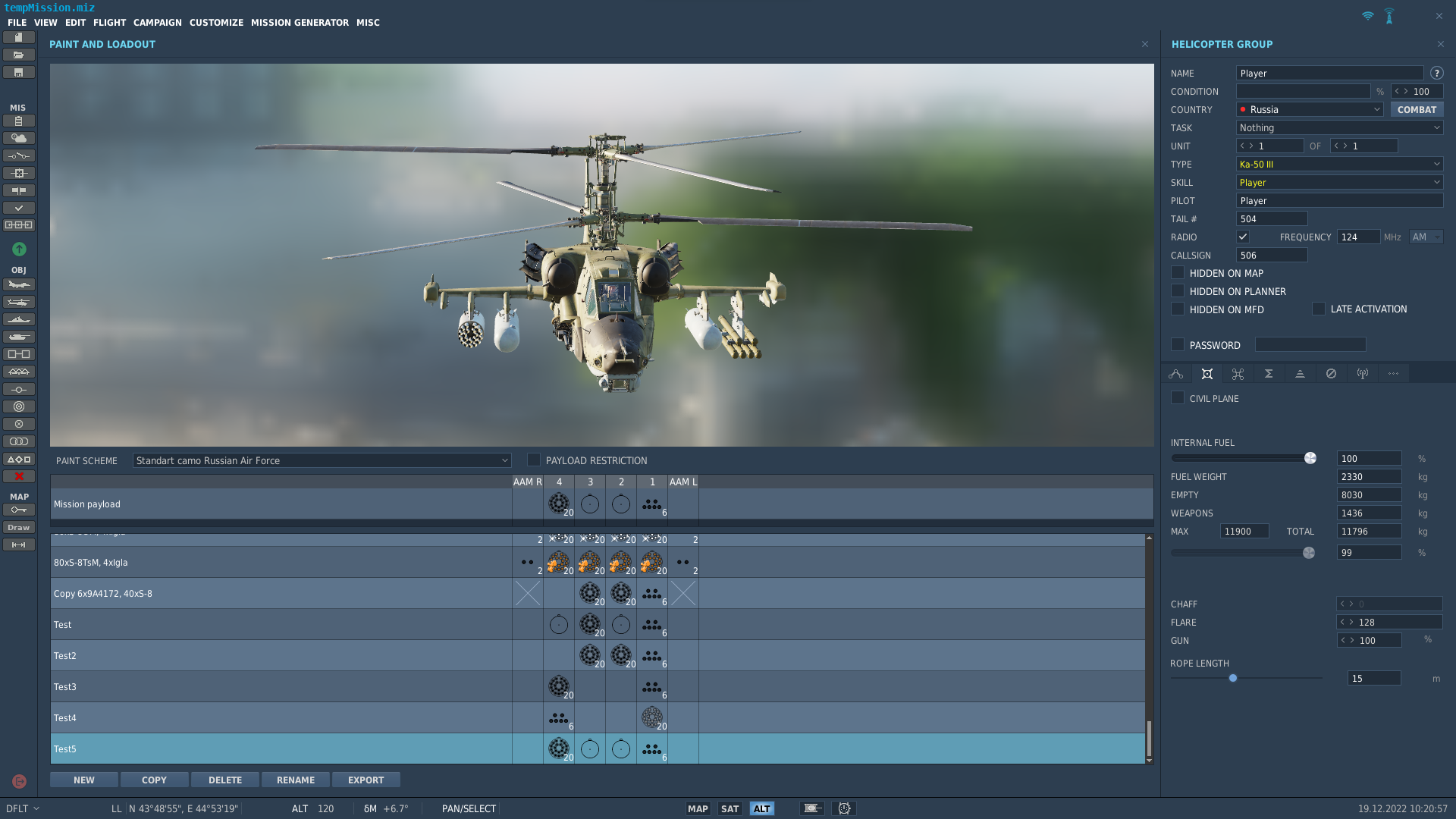
Task: Select the triangle-diamond-square shapes tool
Action: coord(19,459)
